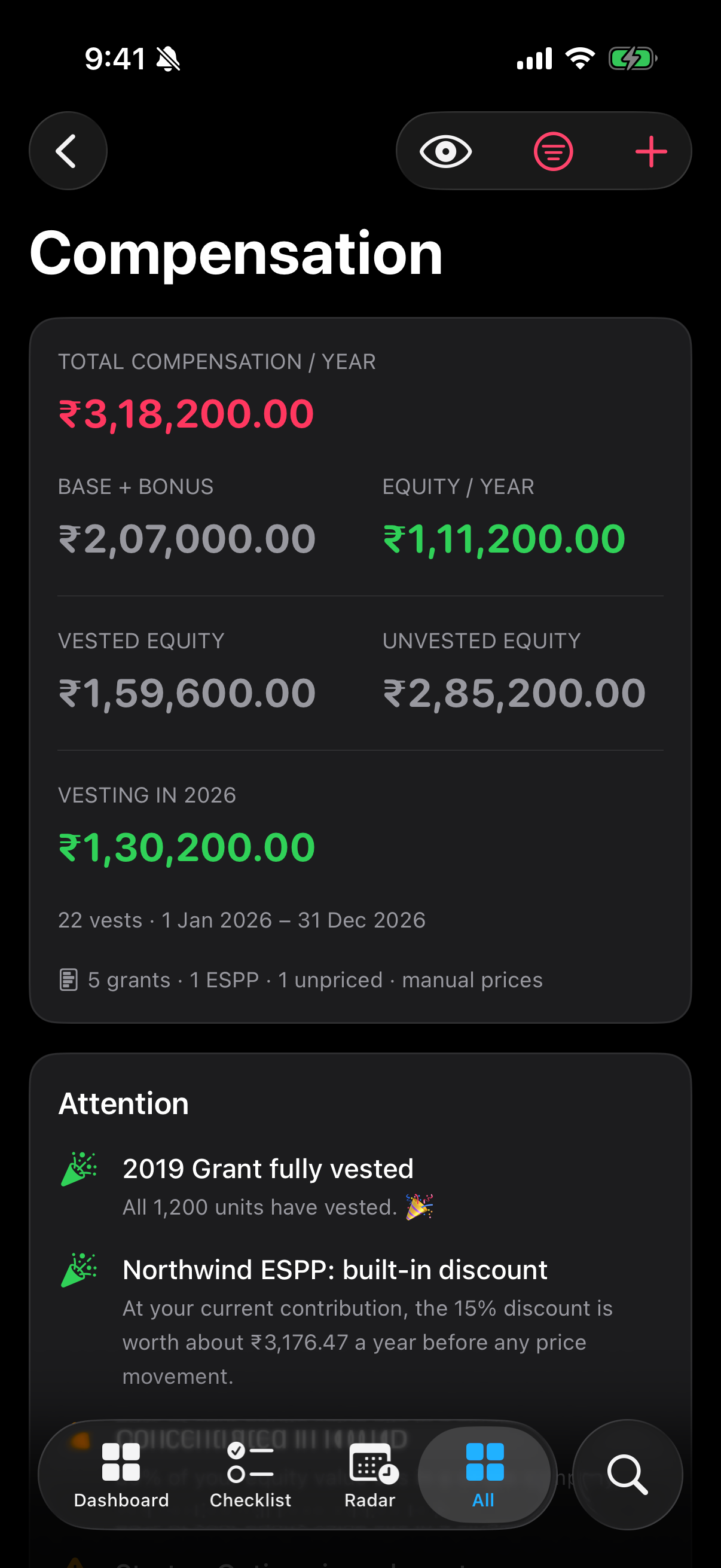Tap the Base + Bonus value ₹2,07,000.00
This screenshot has width=721, height=1568.
tap(187, 539)
